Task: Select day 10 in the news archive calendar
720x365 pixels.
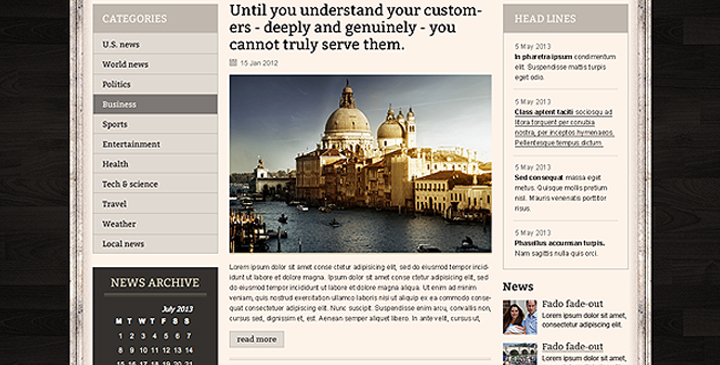Action: click(x=143, y=350)
